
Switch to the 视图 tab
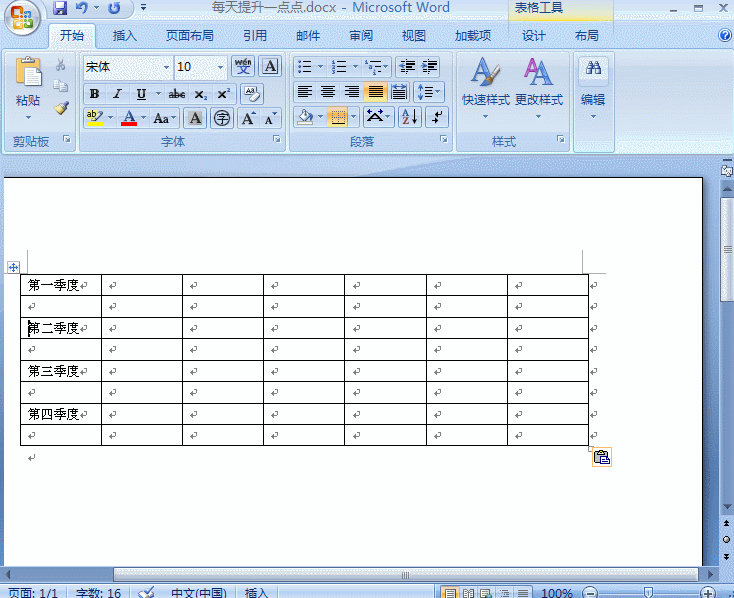[x=414, y=35]
